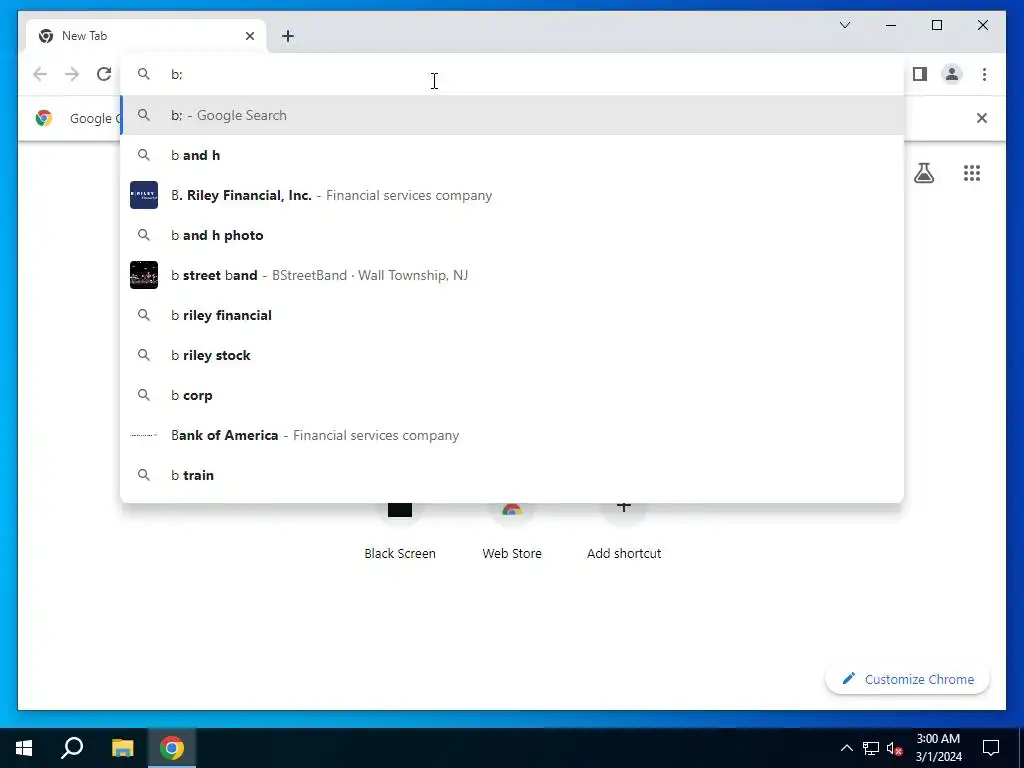Click Add shortcut

(x=624, y=532)
